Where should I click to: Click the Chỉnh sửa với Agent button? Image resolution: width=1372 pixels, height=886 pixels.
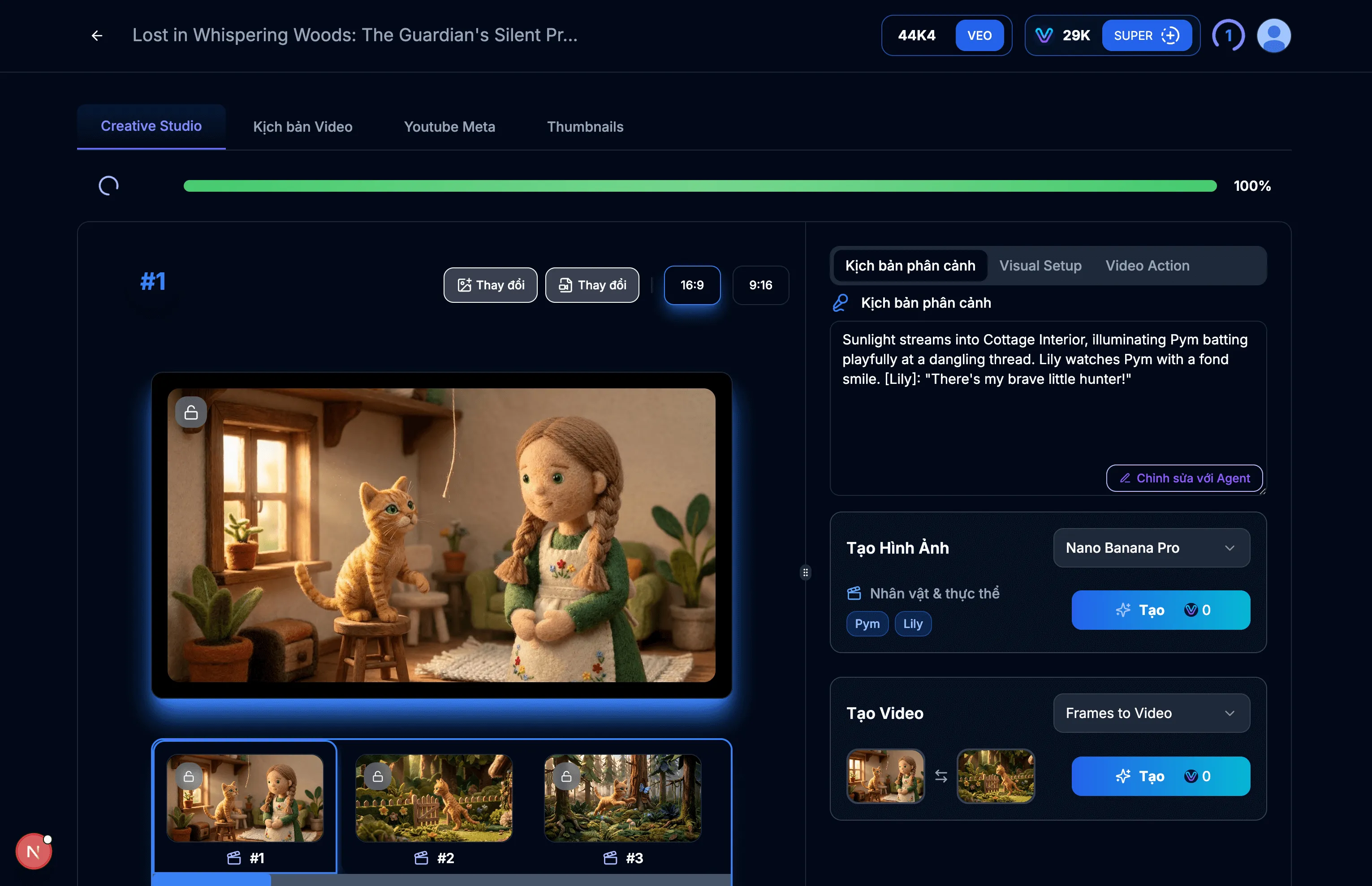click(1184, 478)
